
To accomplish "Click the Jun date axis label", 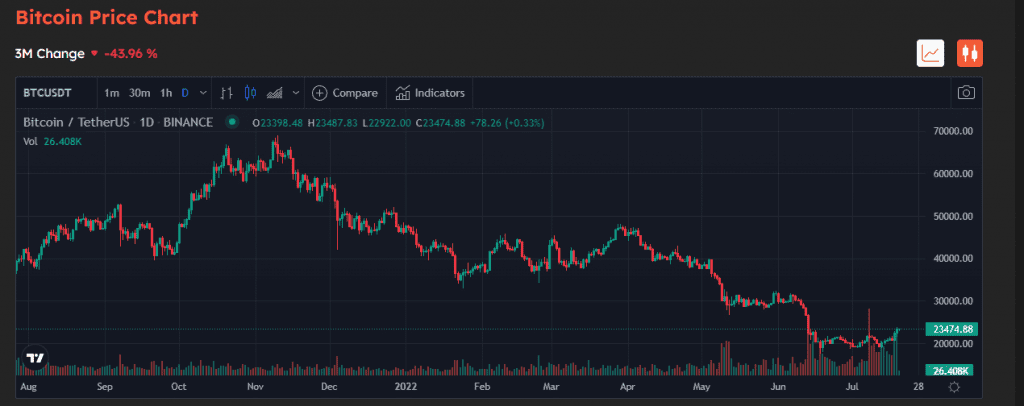I will 778,386.
